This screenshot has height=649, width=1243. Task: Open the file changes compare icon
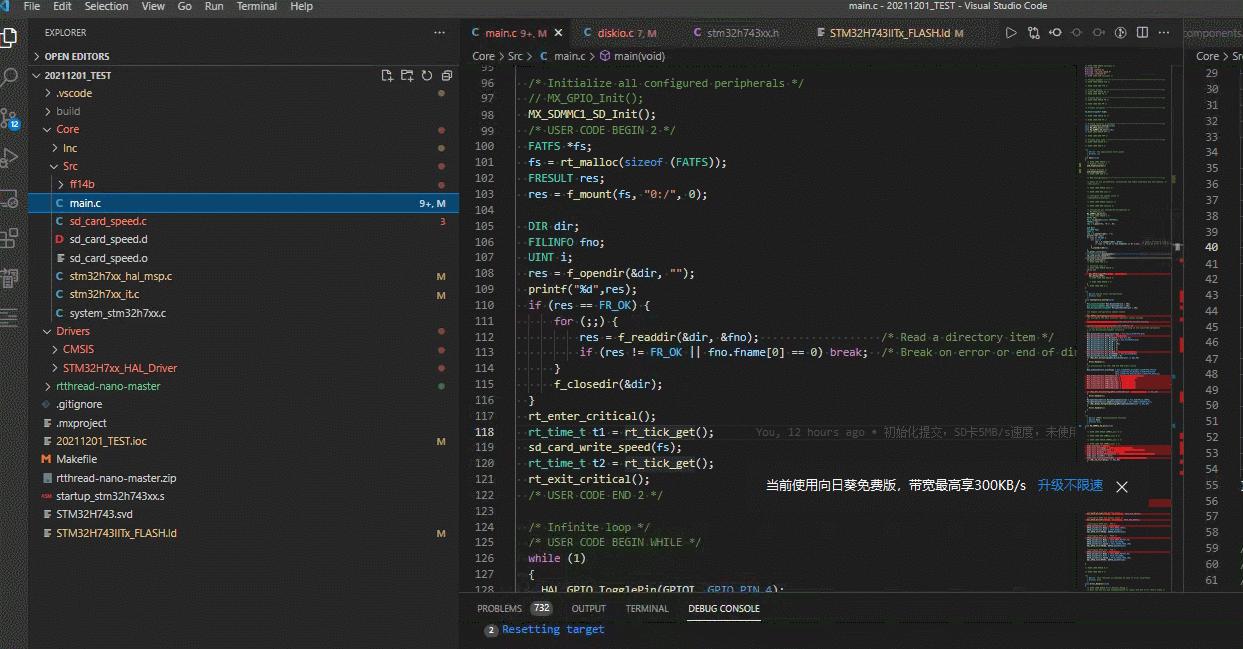point(1033,33)
